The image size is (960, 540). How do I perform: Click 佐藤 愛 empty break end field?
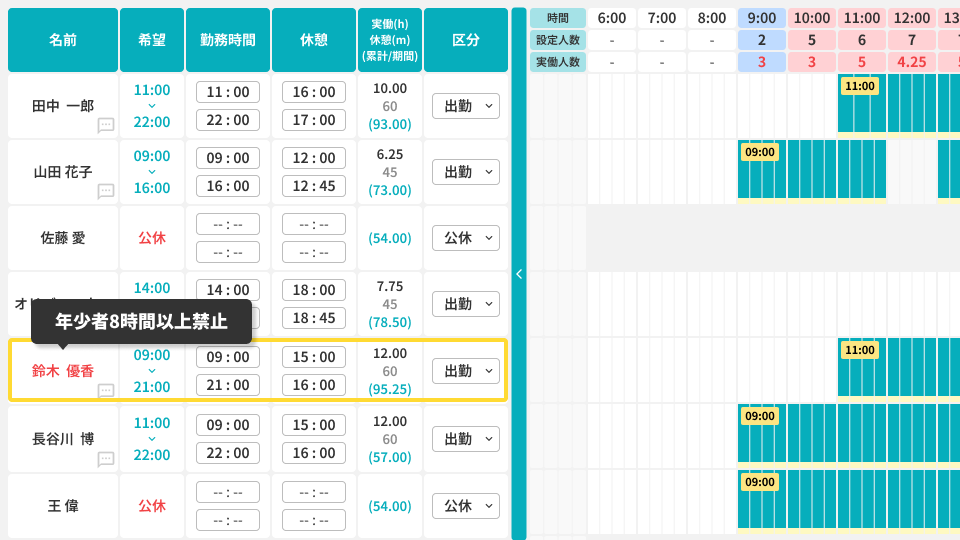pos(313,252)
